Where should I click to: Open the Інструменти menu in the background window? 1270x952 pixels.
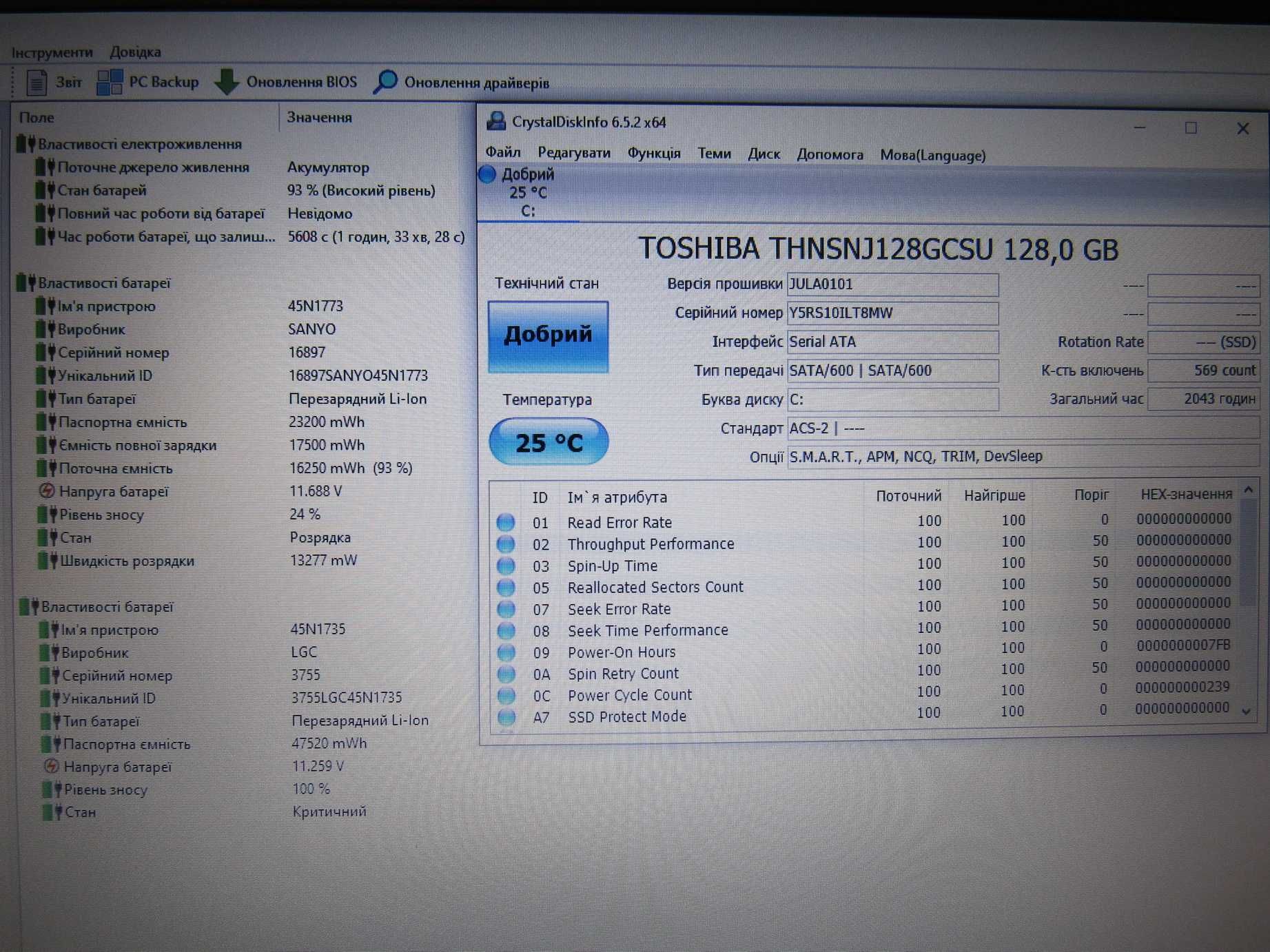[52, 52]
